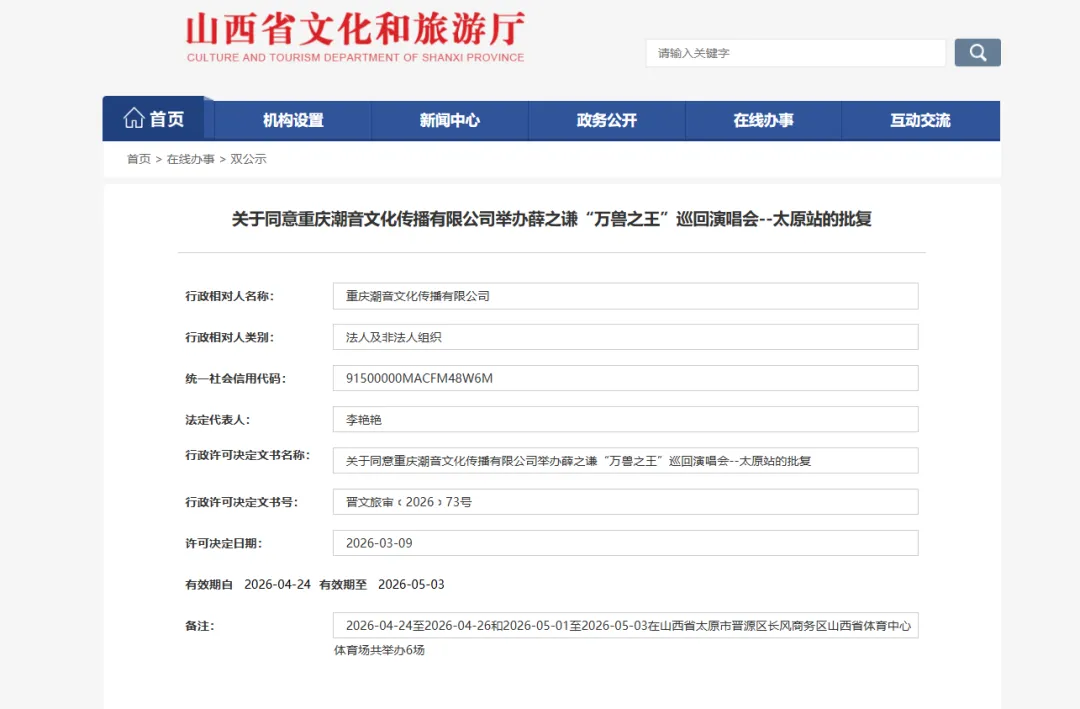Click the approval notice headline title

point(552,219)
